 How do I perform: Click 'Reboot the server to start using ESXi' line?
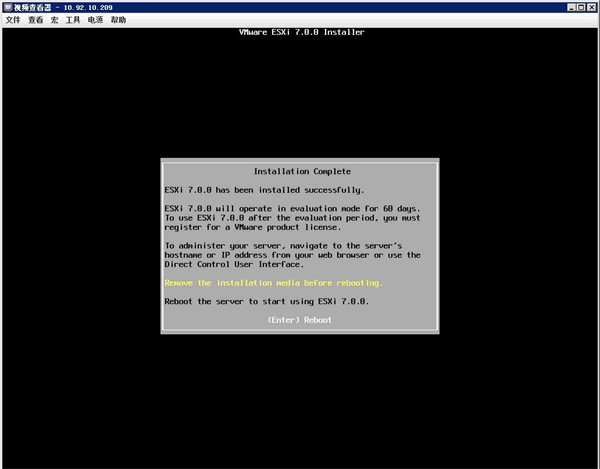pyautogui.click(x=267, y=301)
